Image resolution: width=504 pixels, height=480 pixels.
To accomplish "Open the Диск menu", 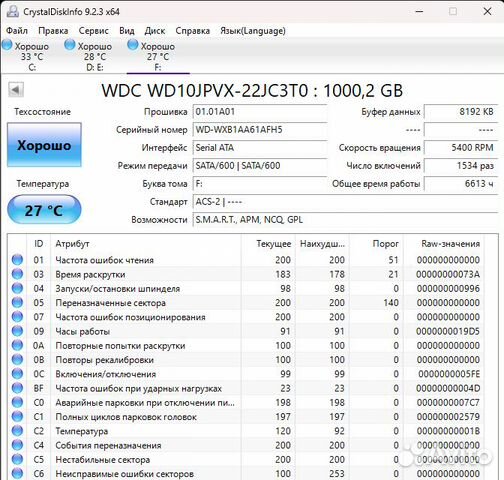I will pos(155,31).
